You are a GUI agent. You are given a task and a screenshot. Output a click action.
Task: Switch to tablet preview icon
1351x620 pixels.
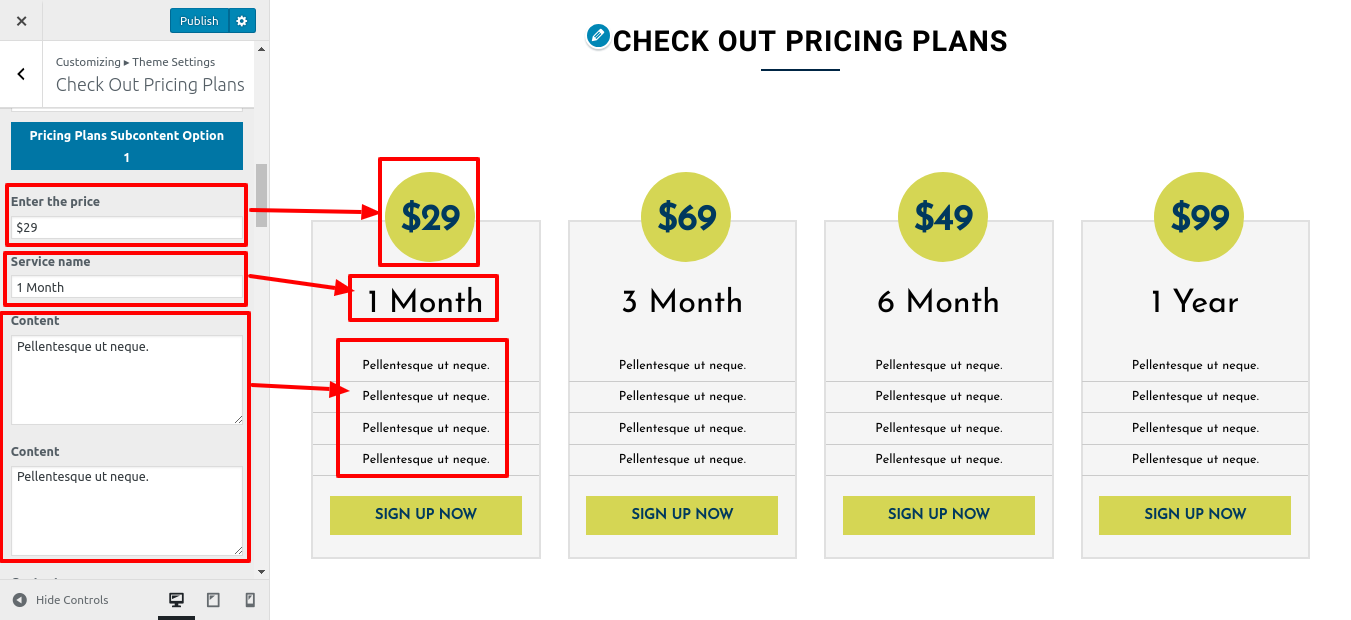pos(213,600)
